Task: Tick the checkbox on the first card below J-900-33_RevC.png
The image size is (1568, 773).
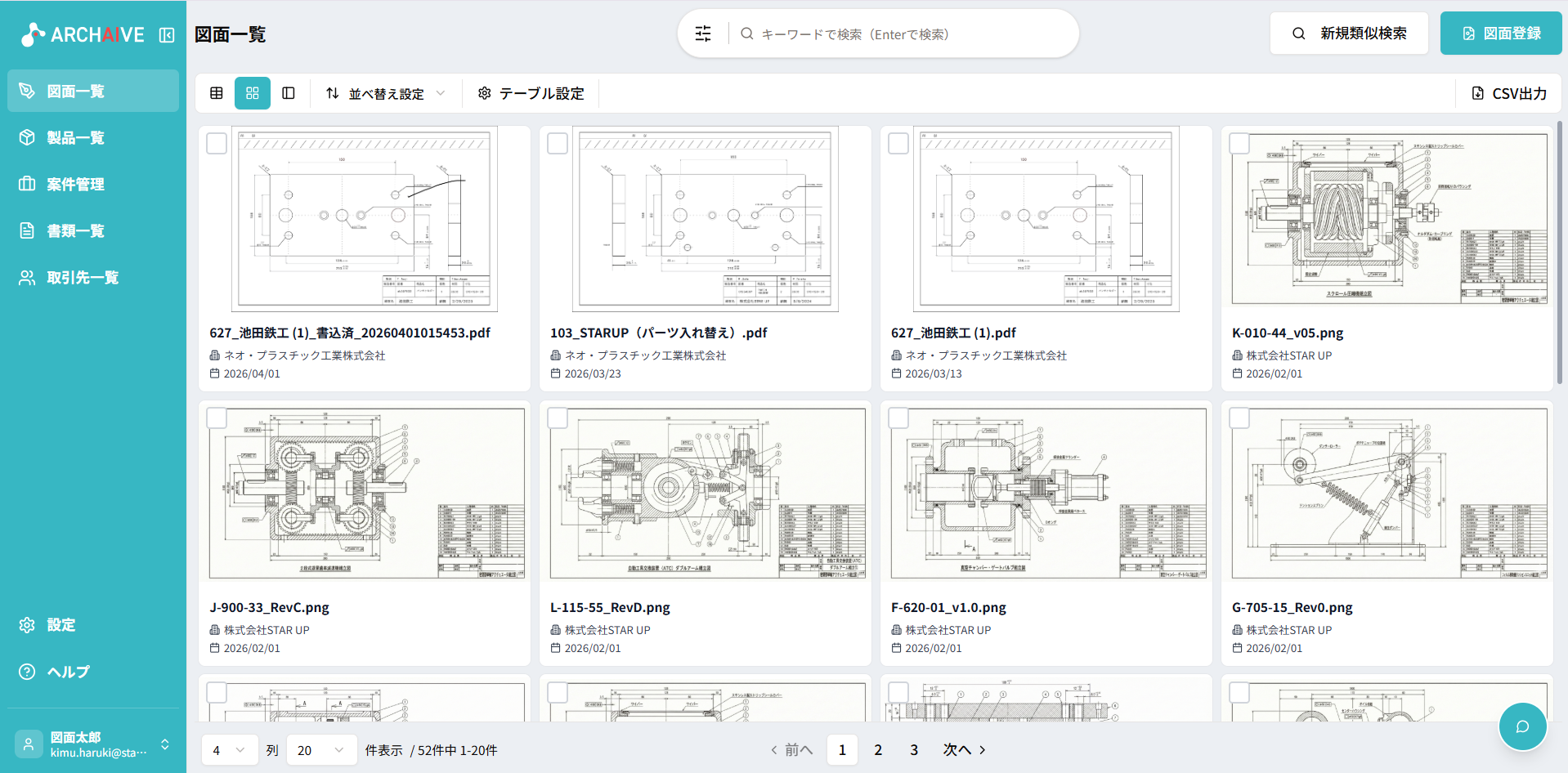Action: 217,693
